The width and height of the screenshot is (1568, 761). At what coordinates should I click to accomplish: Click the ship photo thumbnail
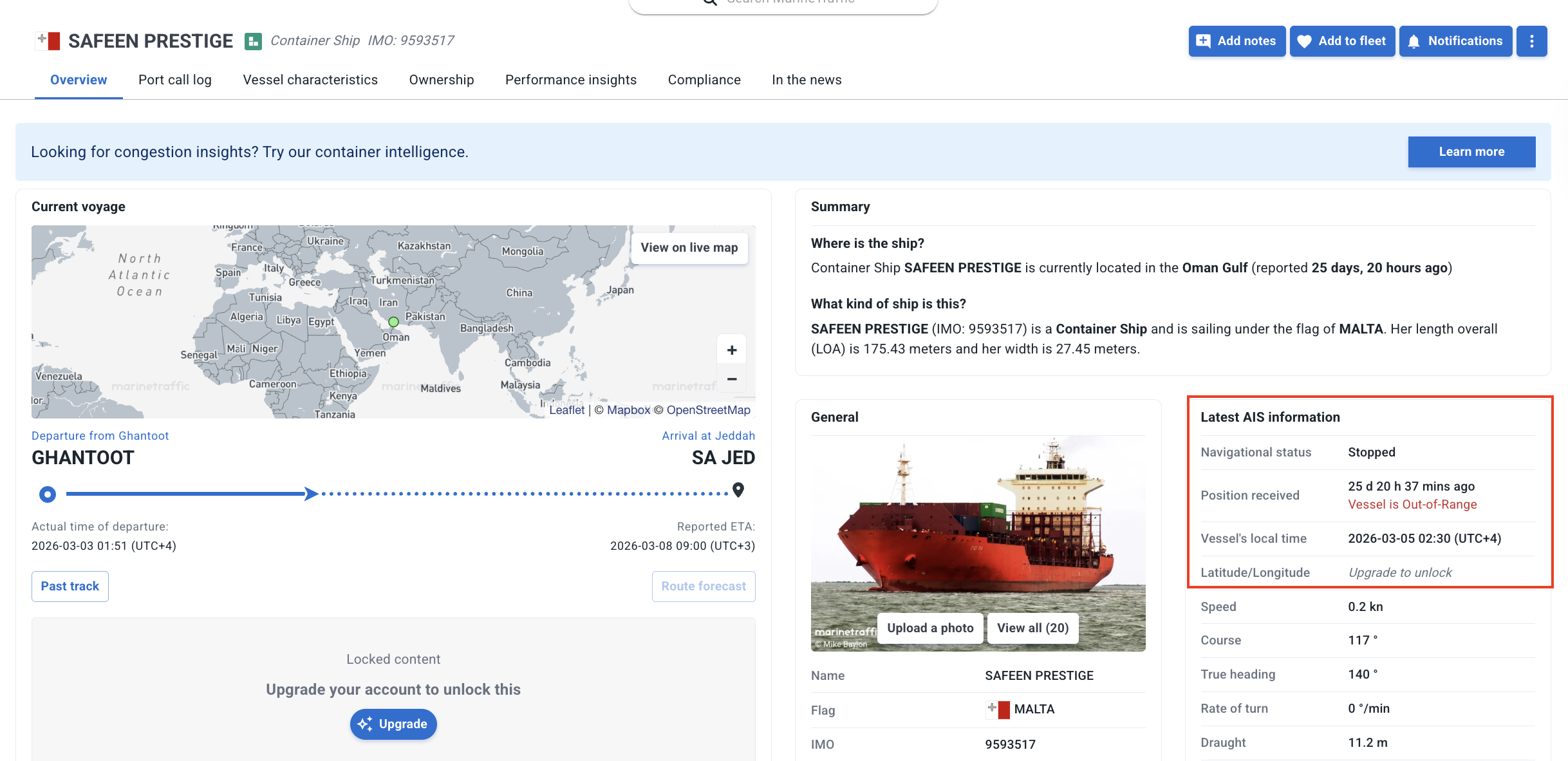pyautogui.click(x=977, y=528)
